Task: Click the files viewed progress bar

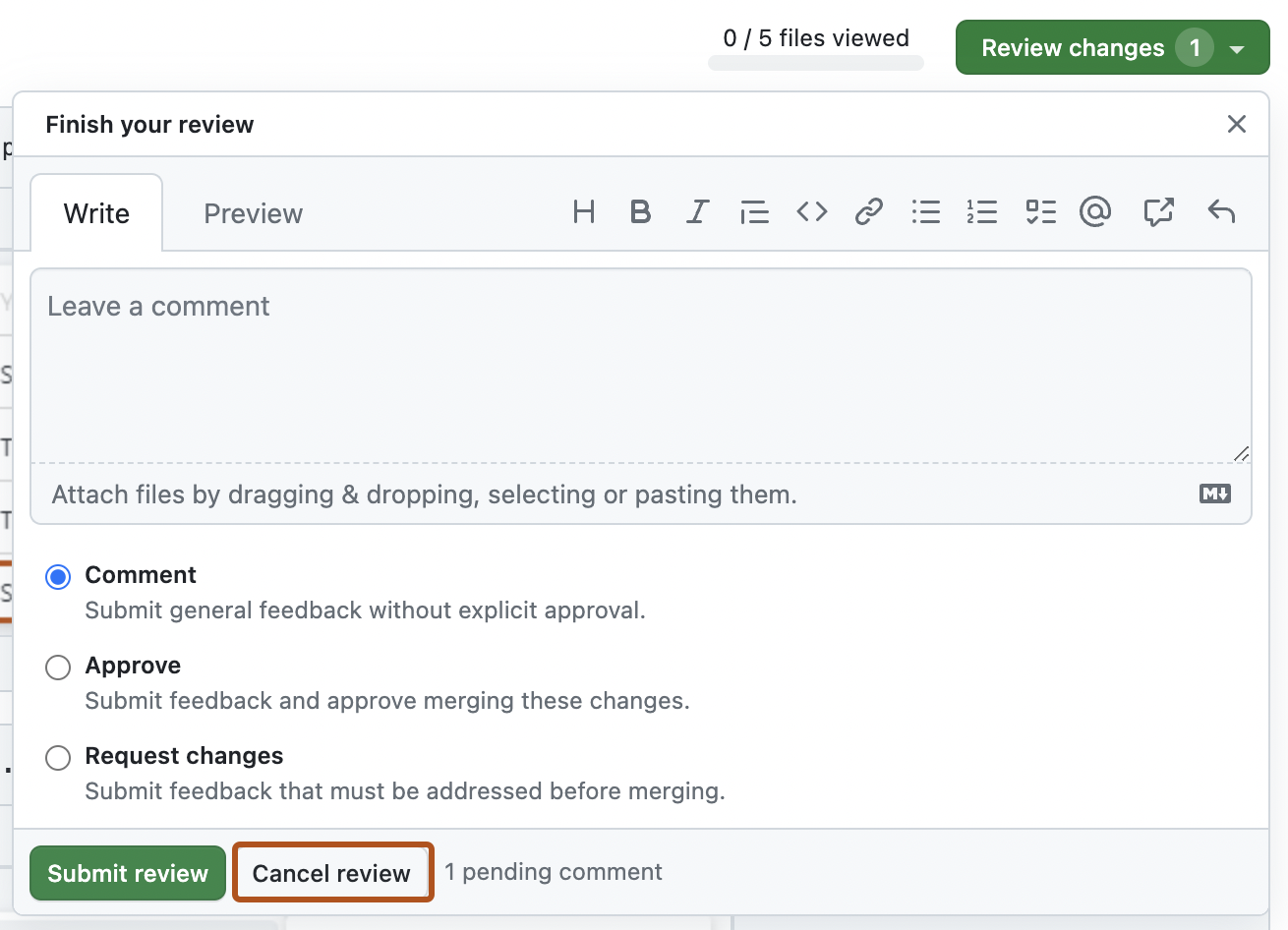Action: tap(816, 63)
